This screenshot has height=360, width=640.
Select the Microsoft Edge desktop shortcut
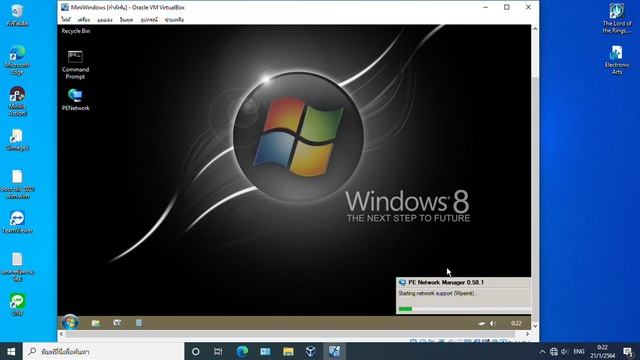[x=17, y=60]
